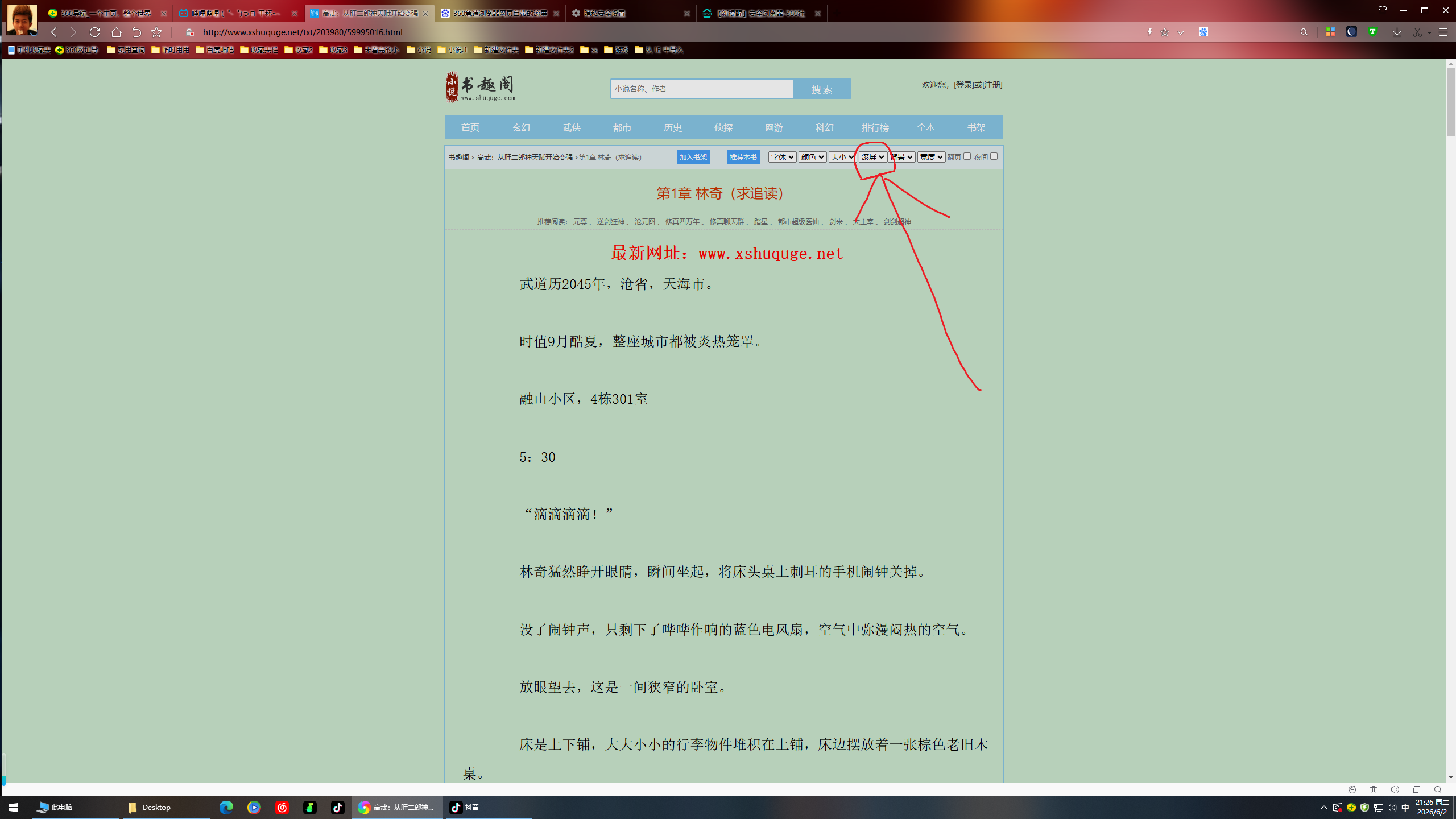Open the 首页 home navigation item
This screenshot has width=1456, height=819.
pyautogui.click(x=470, y=127)
